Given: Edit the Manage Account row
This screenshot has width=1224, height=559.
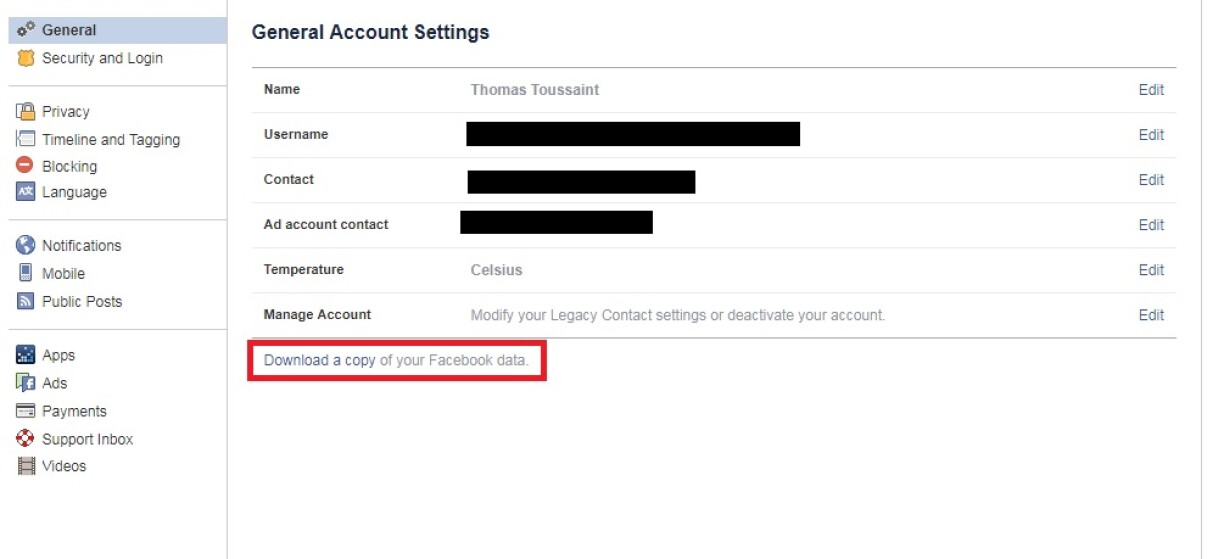Looking at the screenshot, I should [x=1151, y=315].
